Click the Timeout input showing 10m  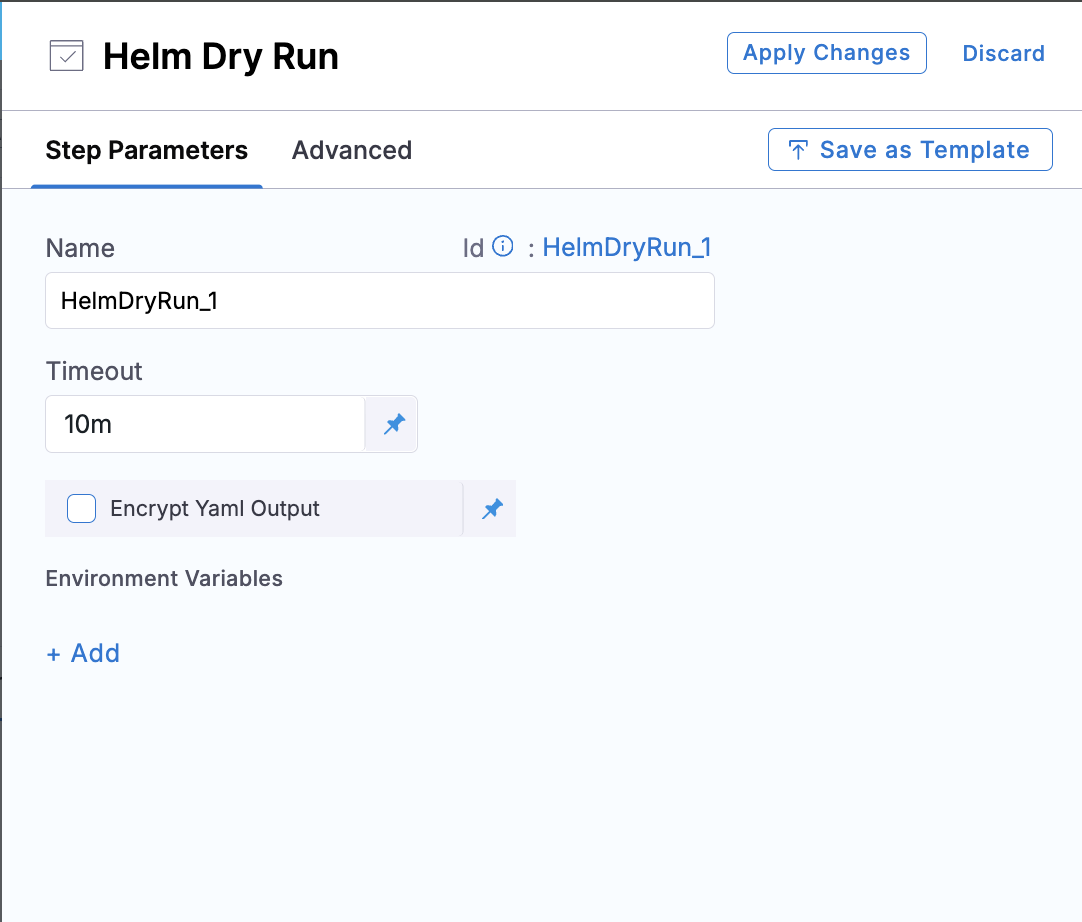click(x=205, y=424)
